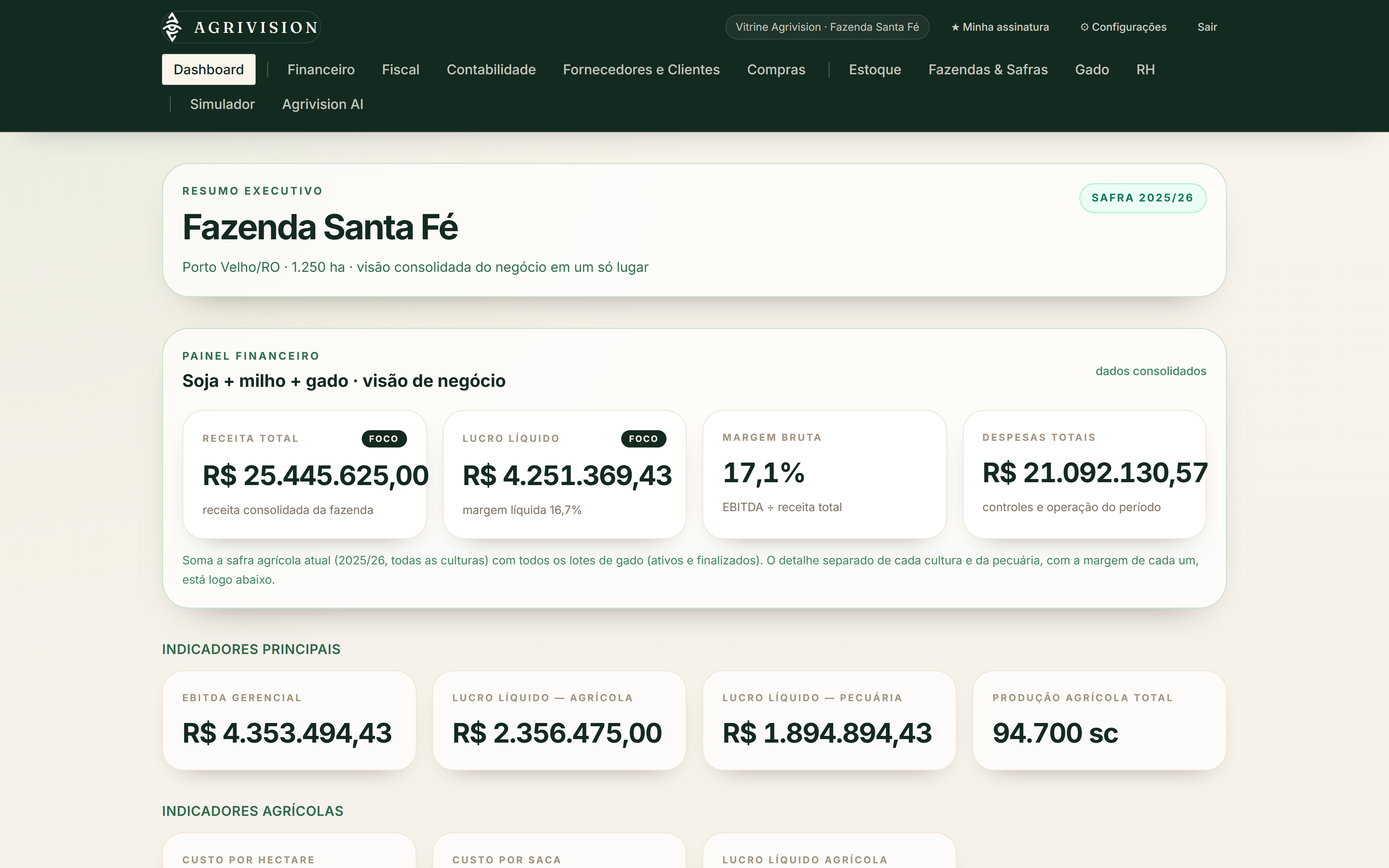
Task: Open the Gado section
Action: pos(1092,69)
